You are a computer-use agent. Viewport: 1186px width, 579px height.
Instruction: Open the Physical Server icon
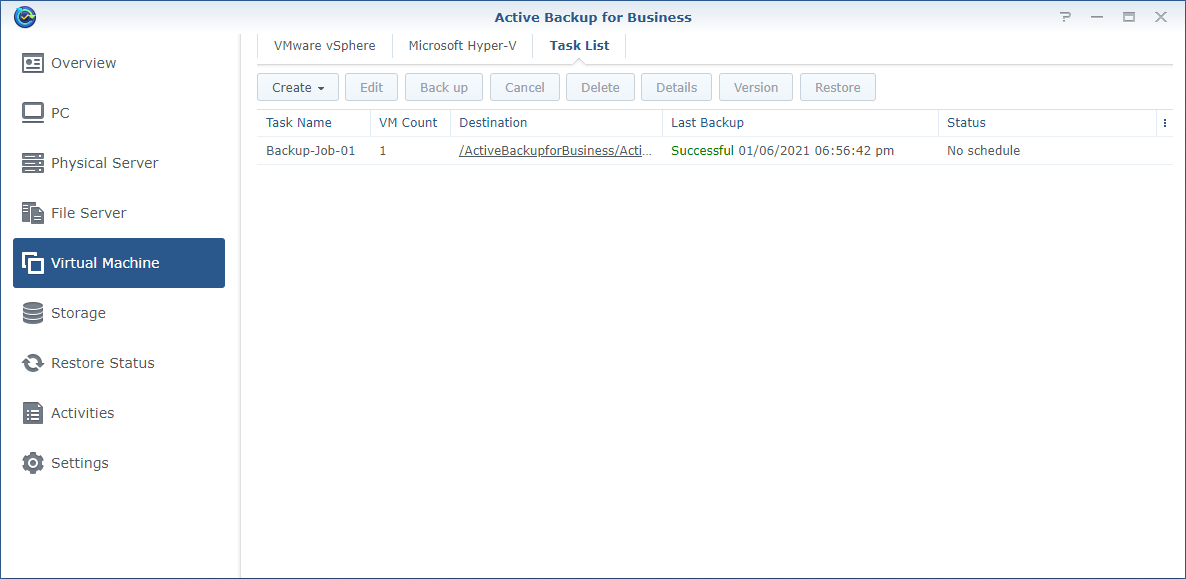[x=33, y=163]
